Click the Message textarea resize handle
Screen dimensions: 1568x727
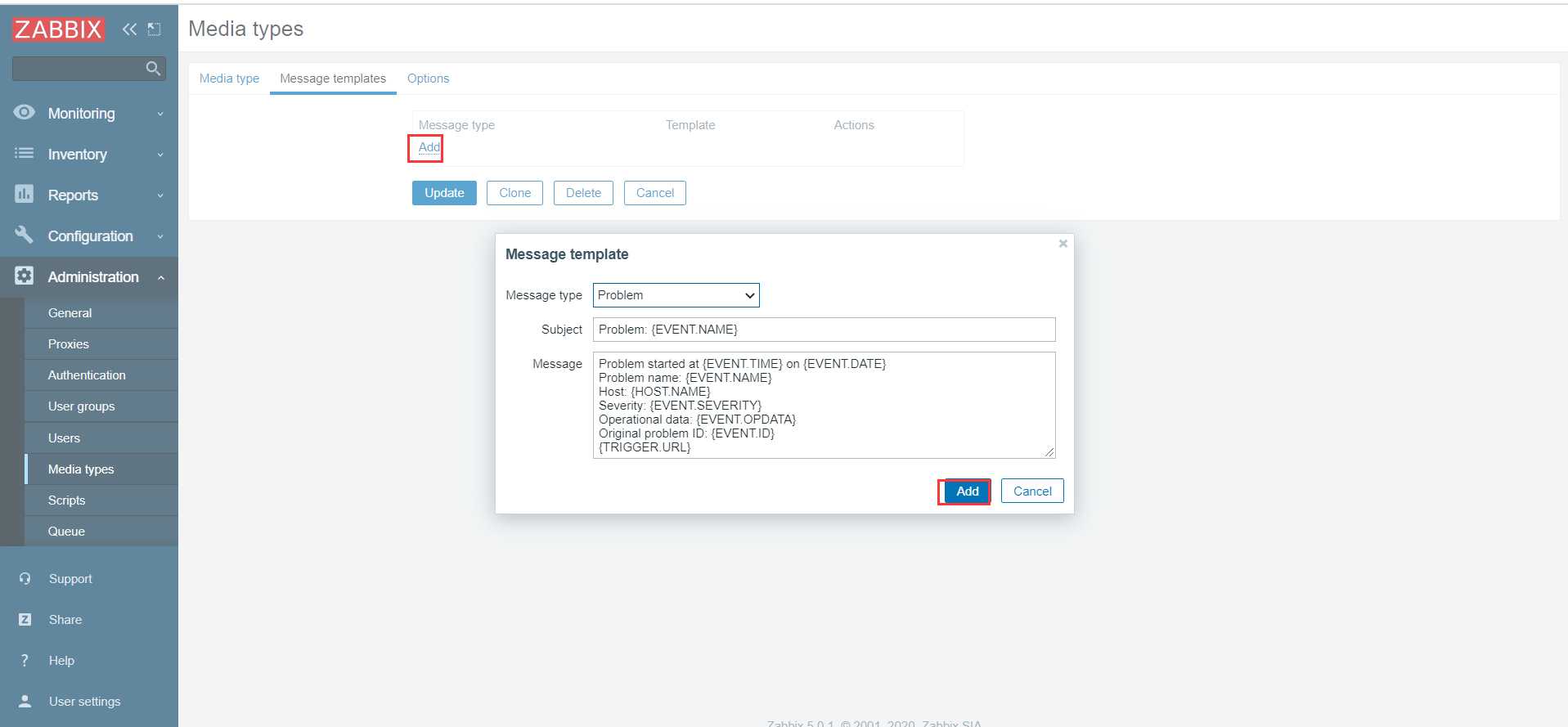(x=1049, y=451)
